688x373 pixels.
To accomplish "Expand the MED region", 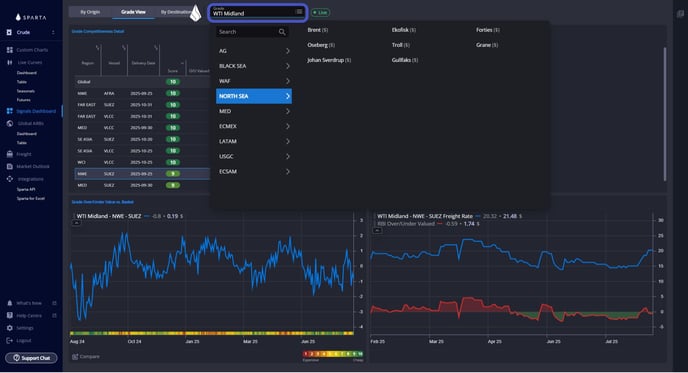I will tap(254, 111).
